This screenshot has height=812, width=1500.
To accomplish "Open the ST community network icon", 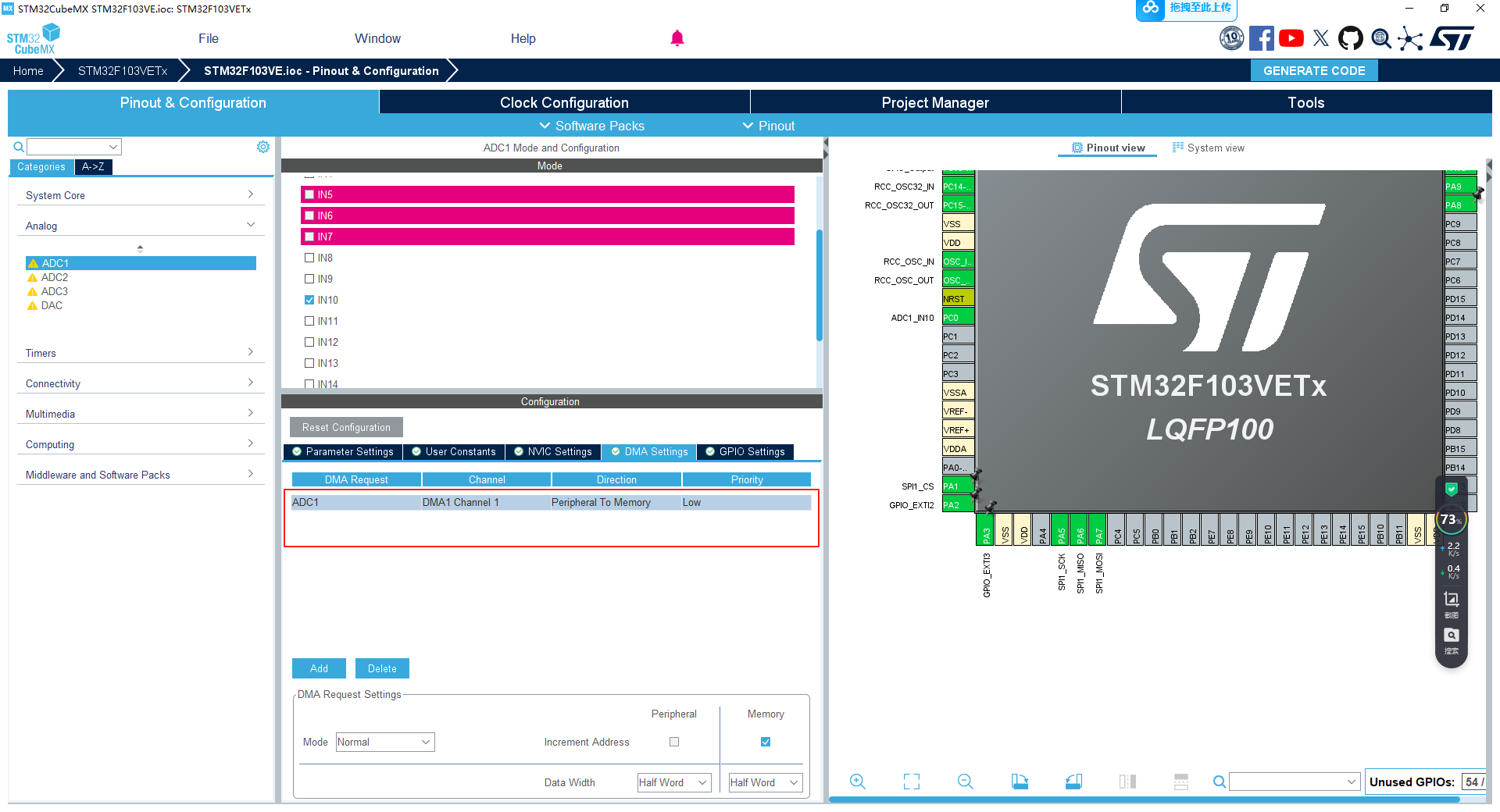I will pos(1410,38).
